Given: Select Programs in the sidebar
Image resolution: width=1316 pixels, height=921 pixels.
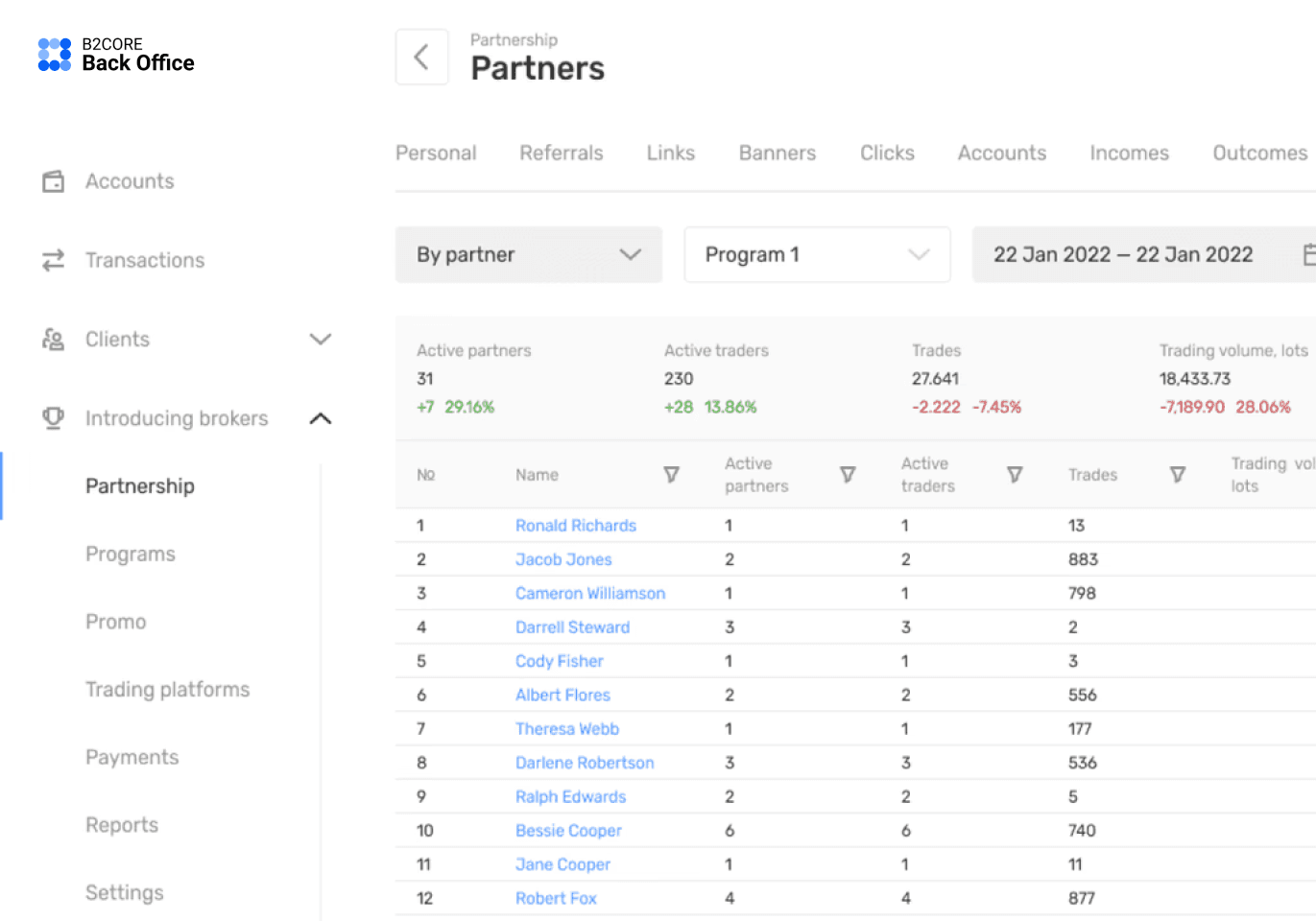Looking at the screenshot, I should pos(131,555).
